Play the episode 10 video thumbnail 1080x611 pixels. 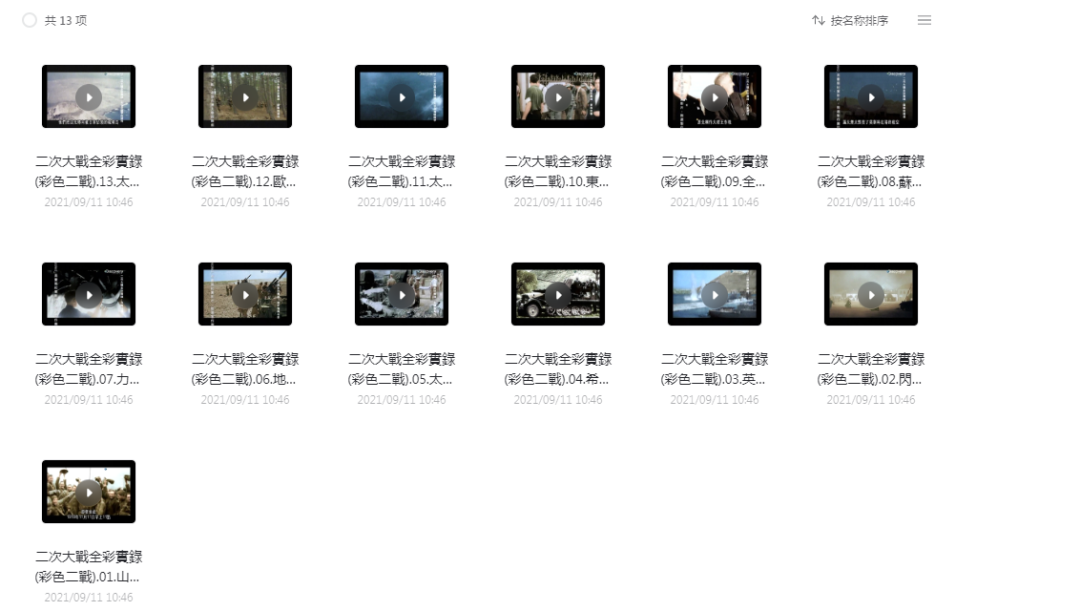tap(558, 97)
